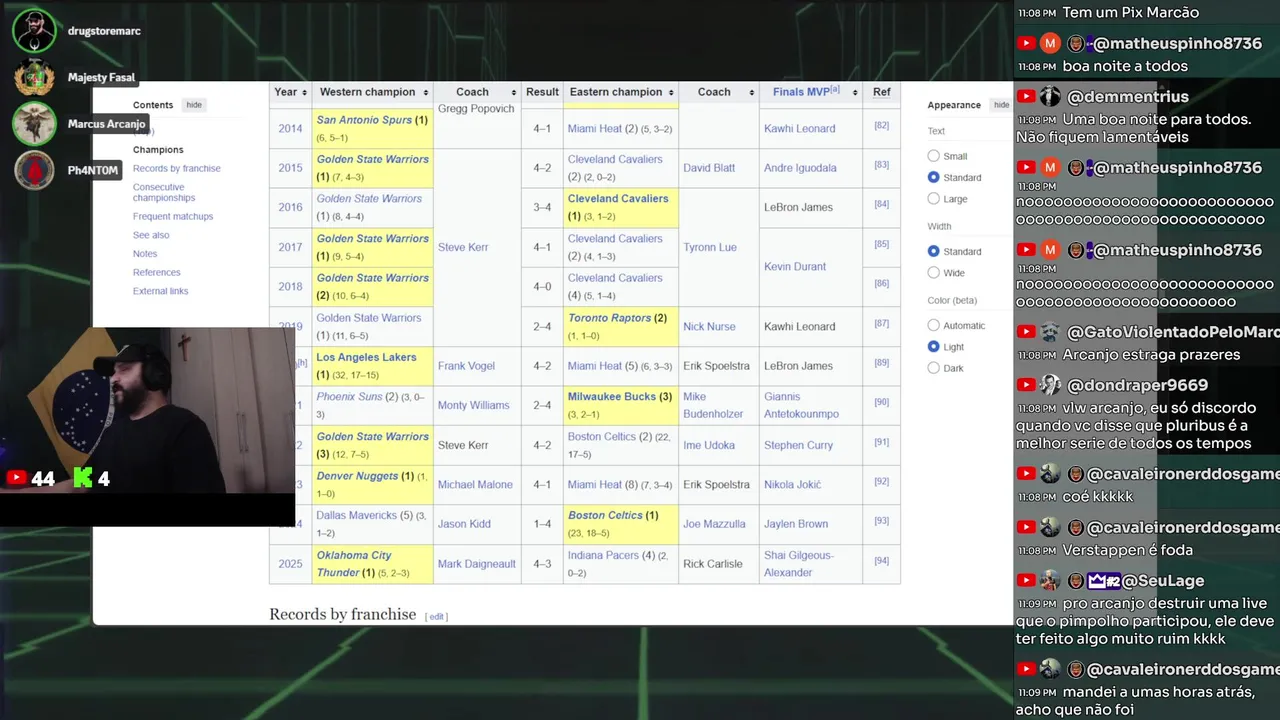Viewport: 1280px width, 720px height.
Task: Sort table by Year column
Action: tap(291, 92)
